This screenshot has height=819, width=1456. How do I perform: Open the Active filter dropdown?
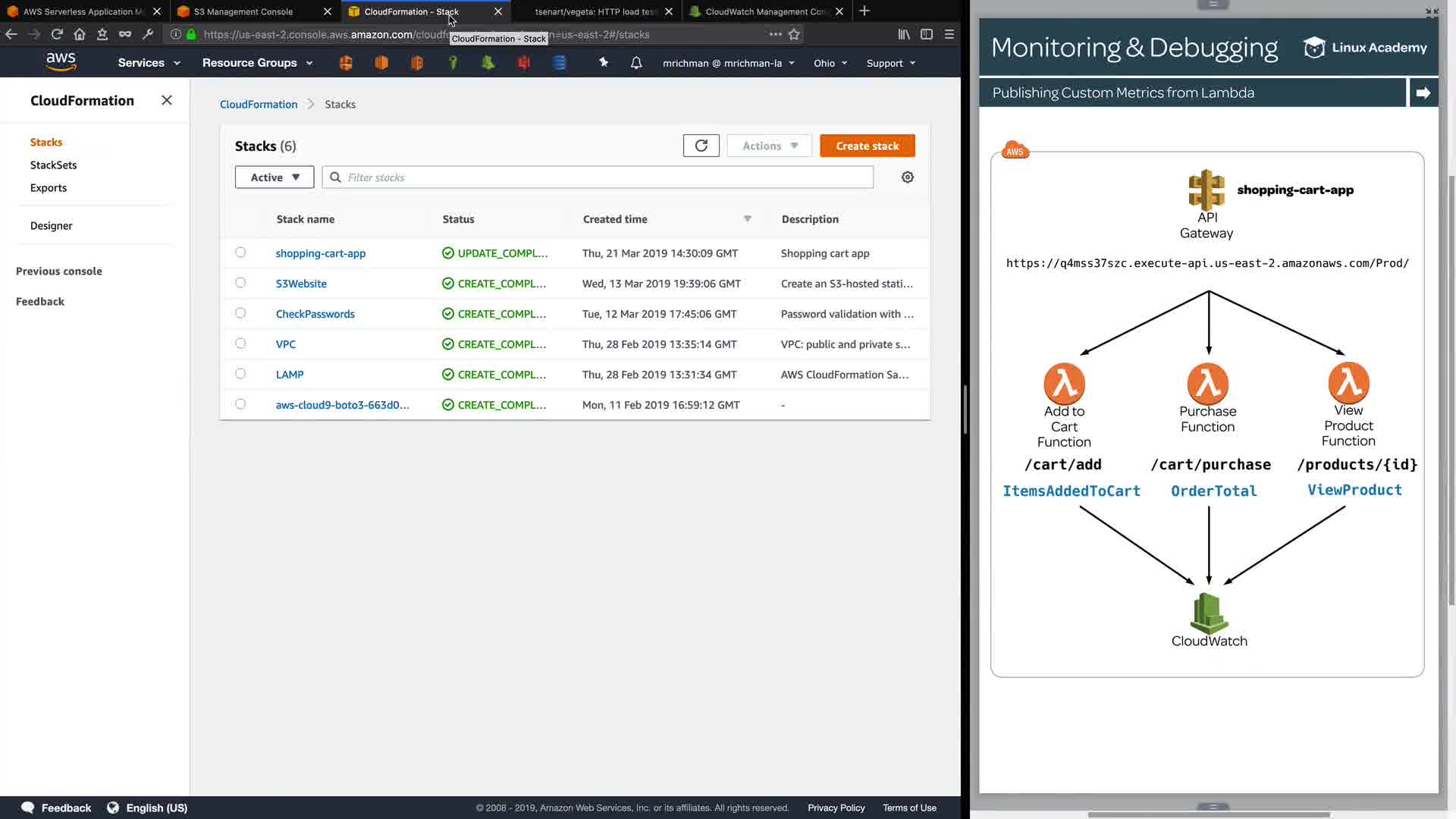tap(275, 177)
